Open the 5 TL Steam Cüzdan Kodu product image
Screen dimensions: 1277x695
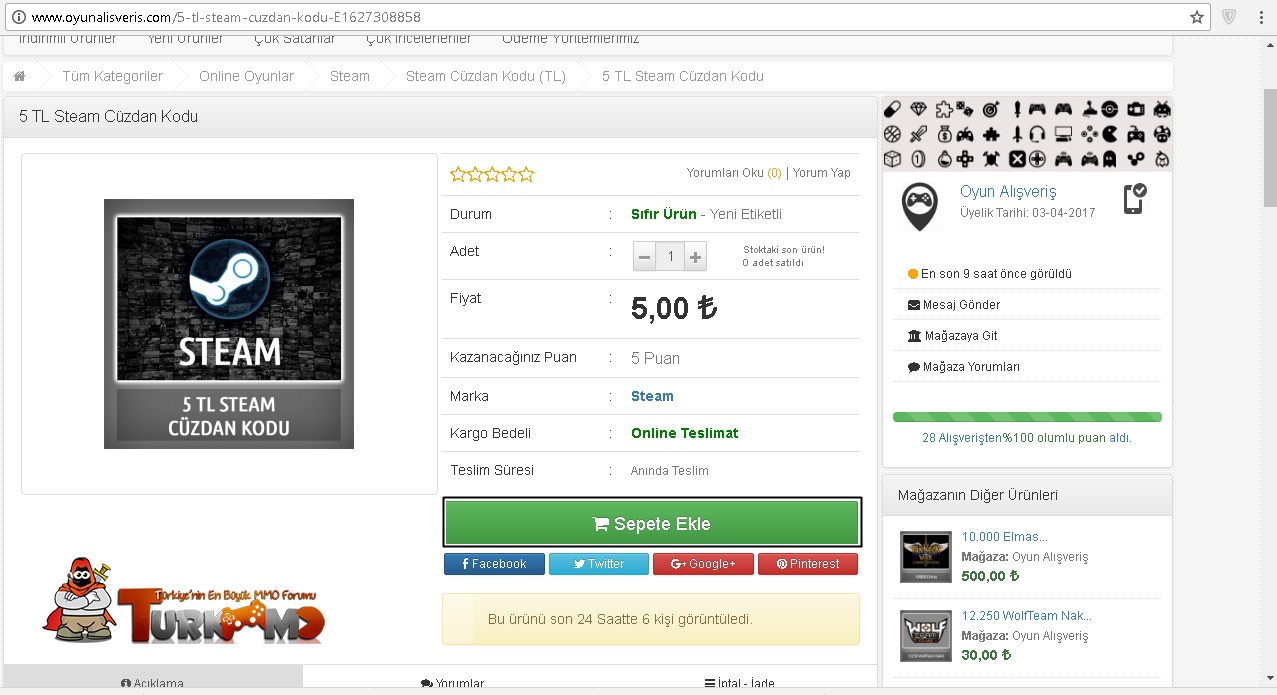[x=229, y=324]
